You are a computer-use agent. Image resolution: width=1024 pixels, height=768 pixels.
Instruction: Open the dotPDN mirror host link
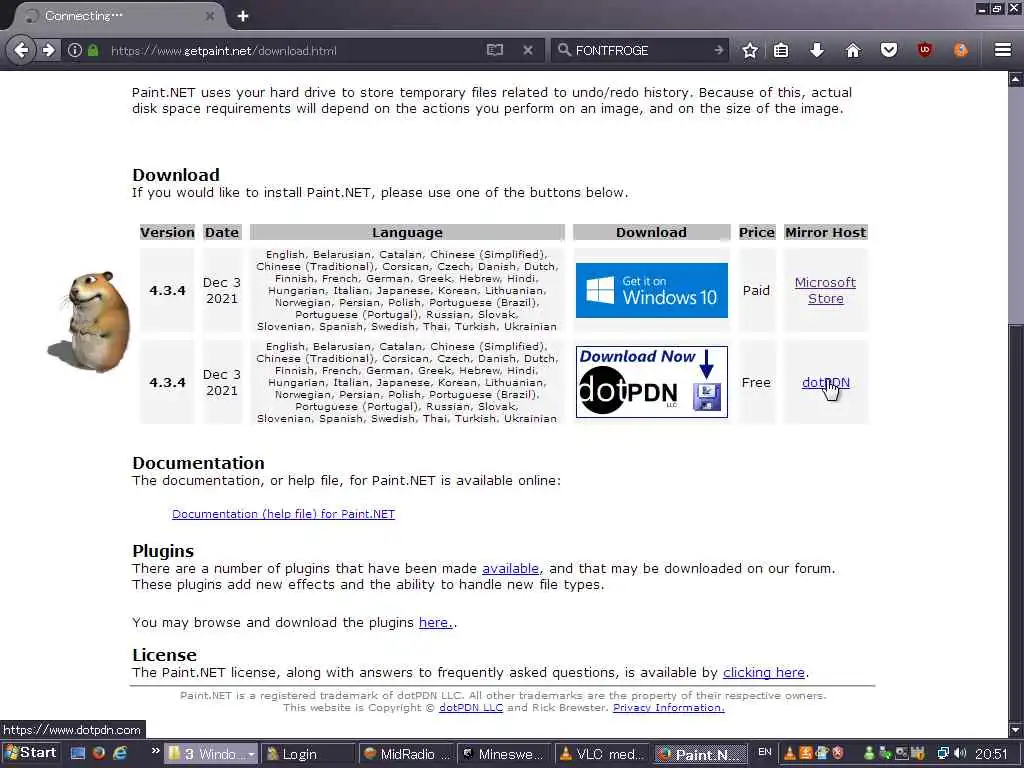coord(825,383)
